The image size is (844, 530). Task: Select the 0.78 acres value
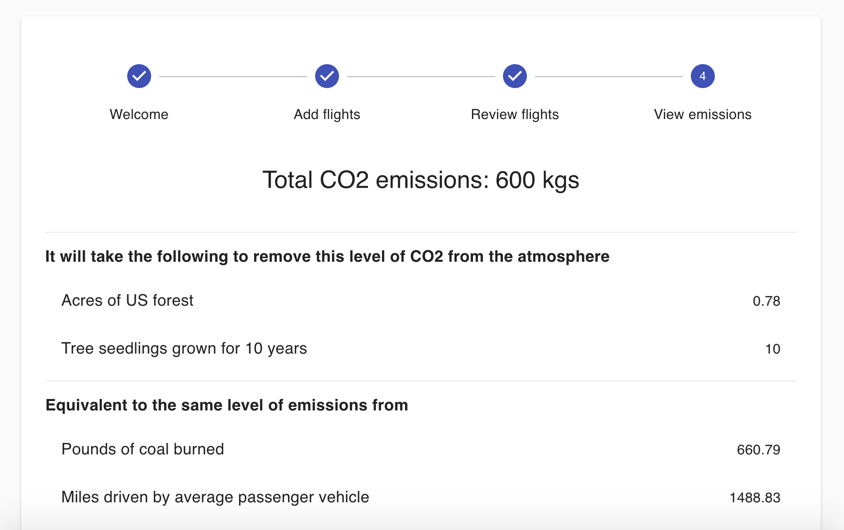click(766, 301)
